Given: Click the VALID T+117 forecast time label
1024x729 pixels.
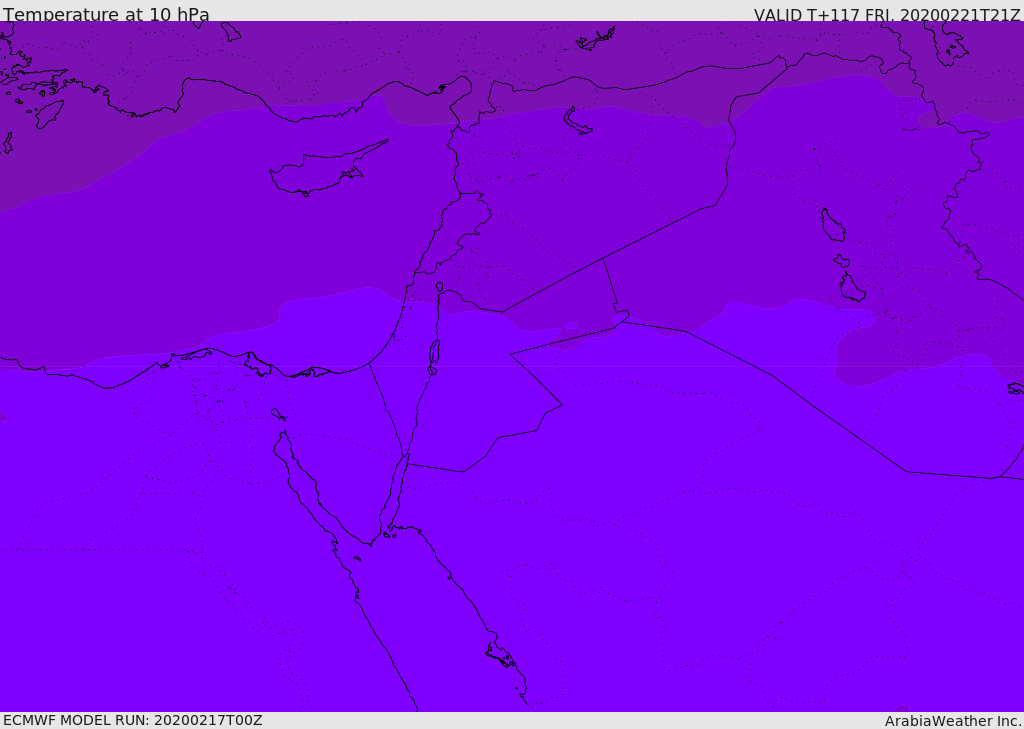Looking at the screenshot, I should 886,15.
